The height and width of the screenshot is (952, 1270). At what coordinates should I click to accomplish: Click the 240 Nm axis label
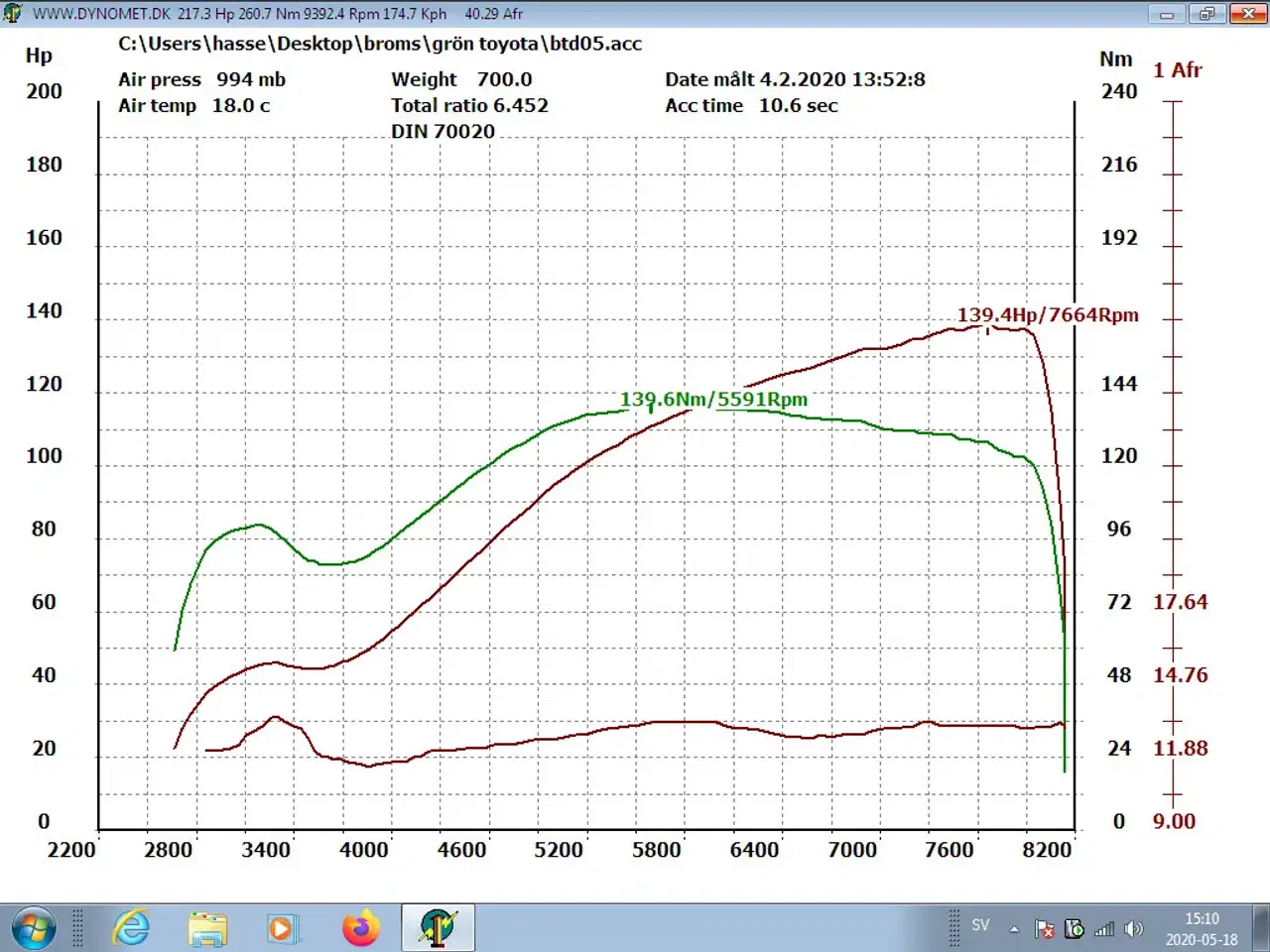point(1119,91)
